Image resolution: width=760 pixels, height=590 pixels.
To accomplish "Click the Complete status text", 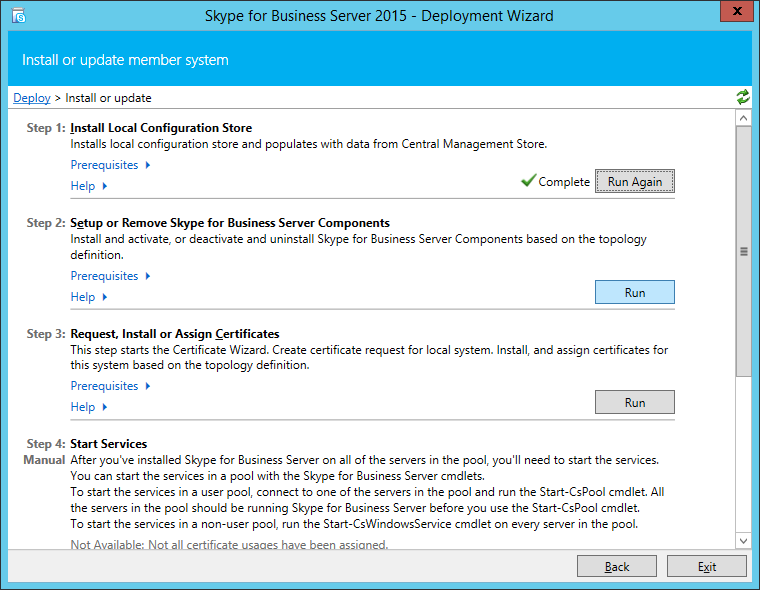I will tap(564, 182).
